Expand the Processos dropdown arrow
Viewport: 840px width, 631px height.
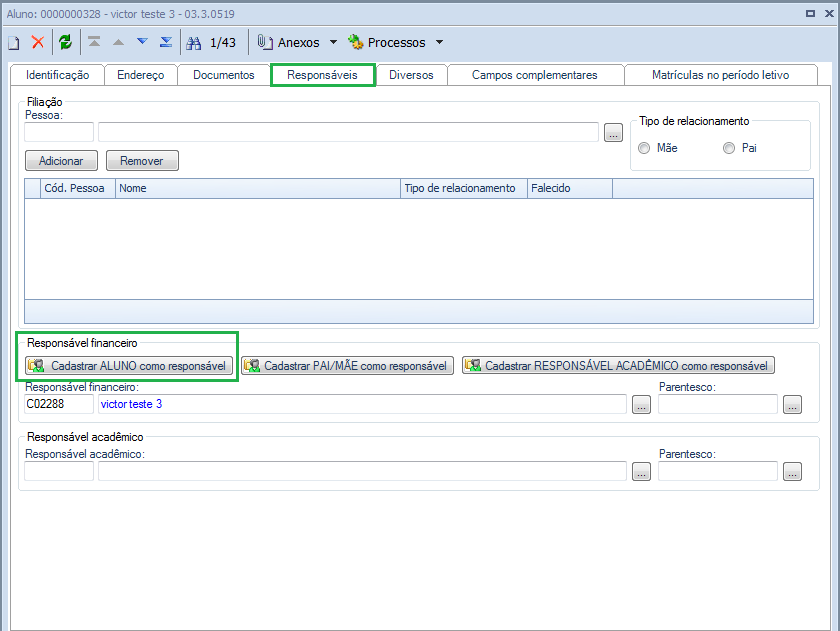[x=439, y=42]
